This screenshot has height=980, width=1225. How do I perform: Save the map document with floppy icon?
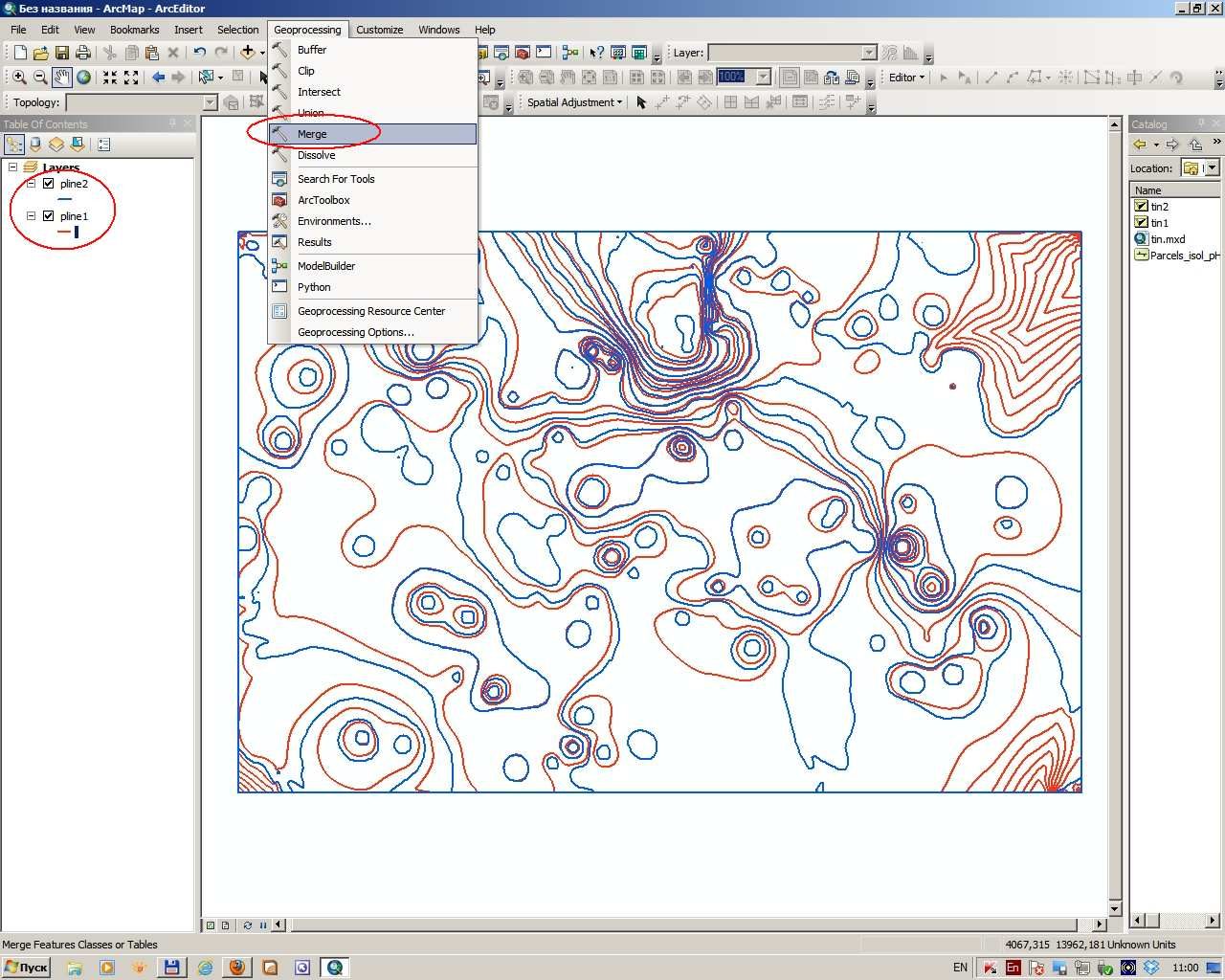coord(61,53)
